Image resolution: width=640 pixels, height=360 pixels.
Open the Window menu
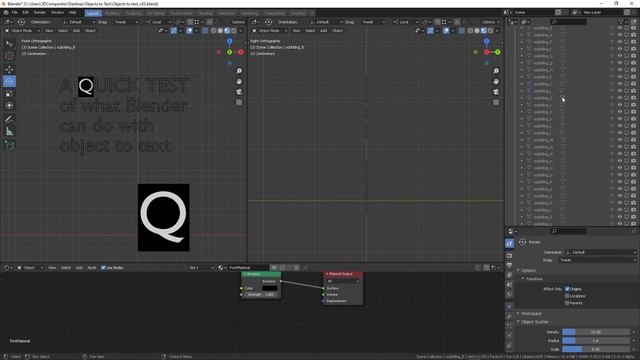click(x=57, y=13)
